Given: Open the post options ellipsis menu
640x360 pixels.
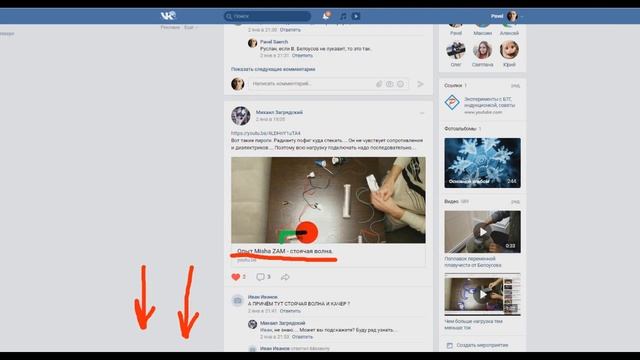Looking at the screenshot, I should point(422,113).
